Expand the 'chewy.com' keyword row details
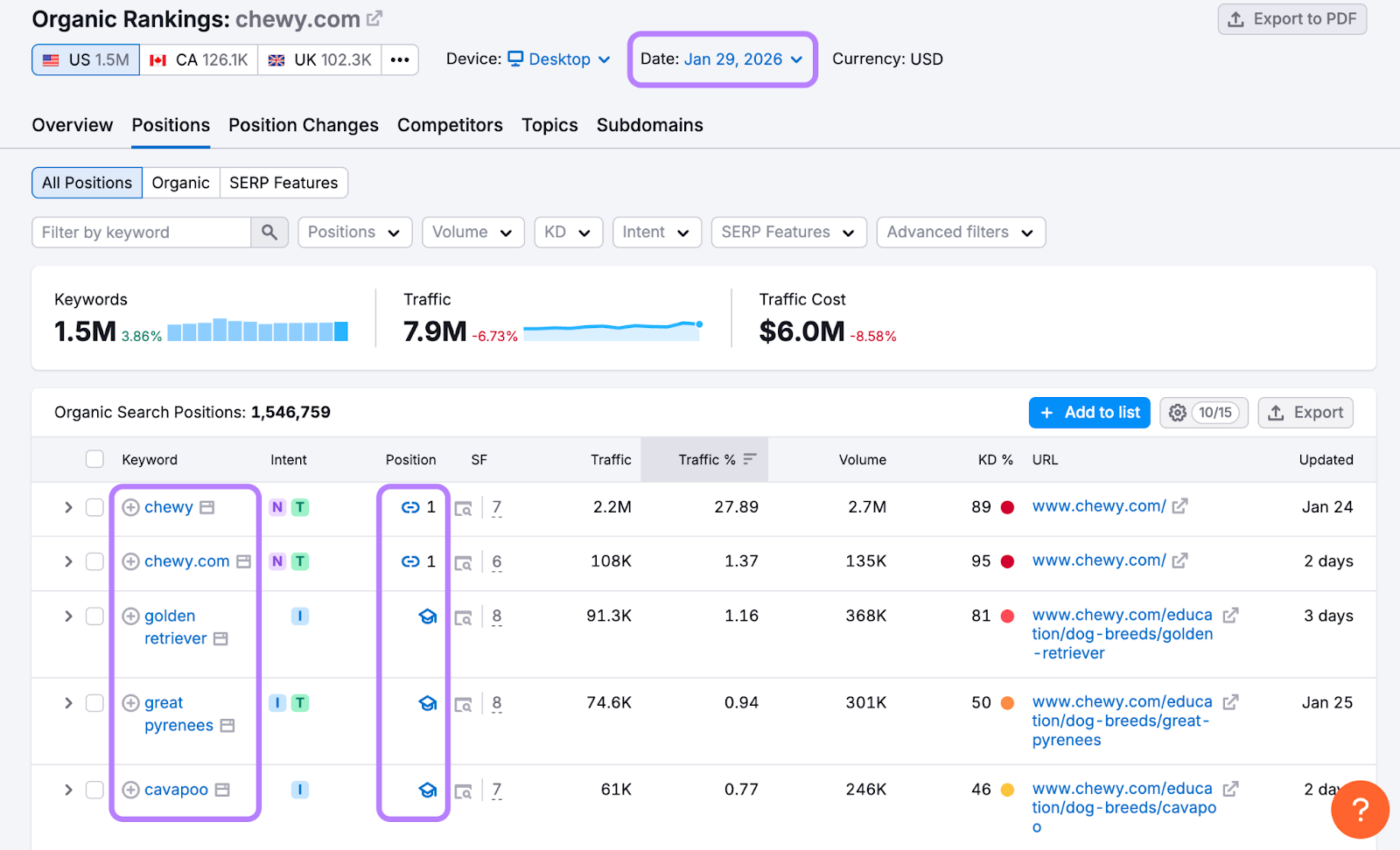 click(x=68, y=561)
